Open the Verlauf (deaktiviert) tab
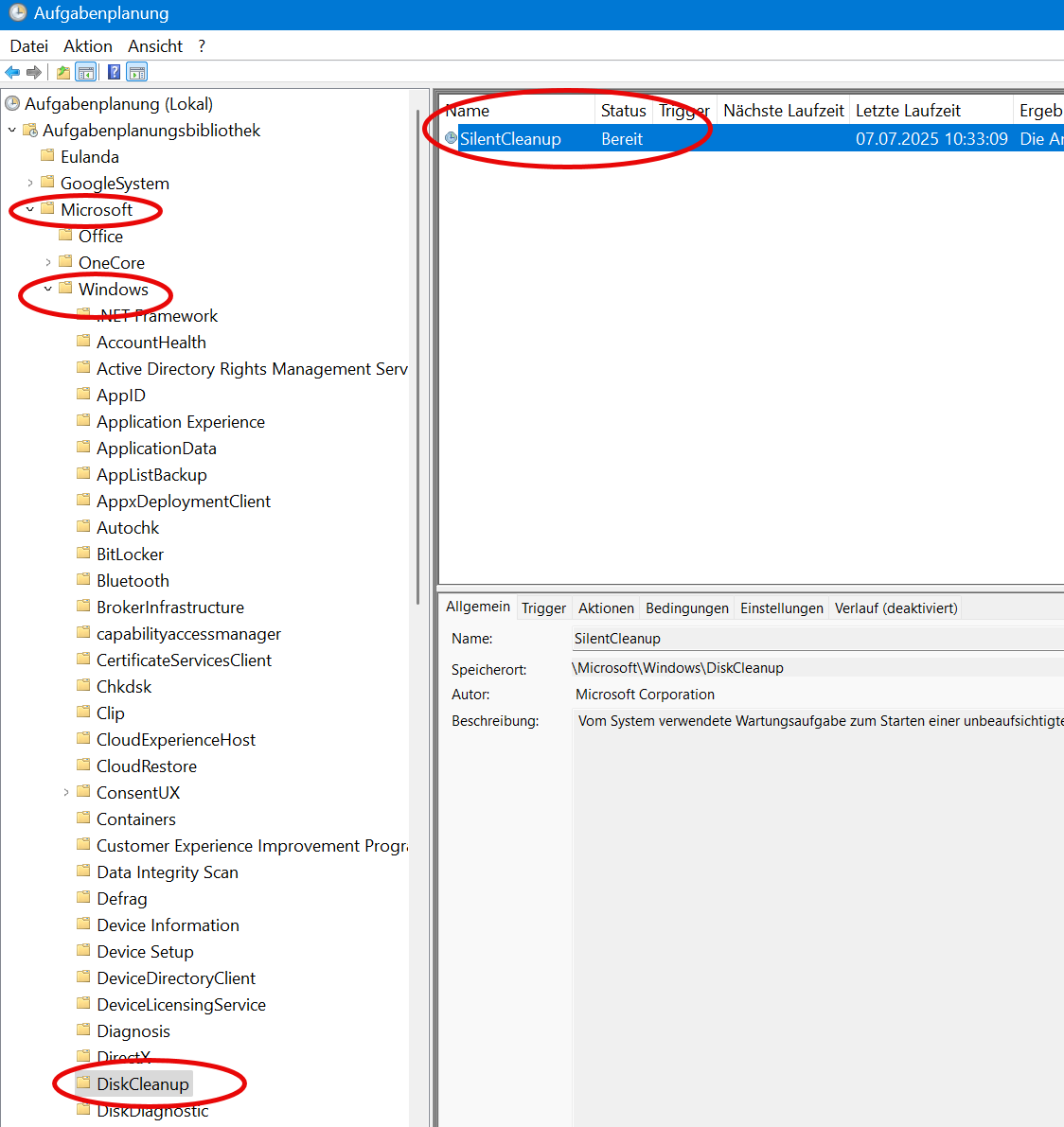Image resolution: width=1064 pixels, height=1127 pixels. tap(896, 608)
